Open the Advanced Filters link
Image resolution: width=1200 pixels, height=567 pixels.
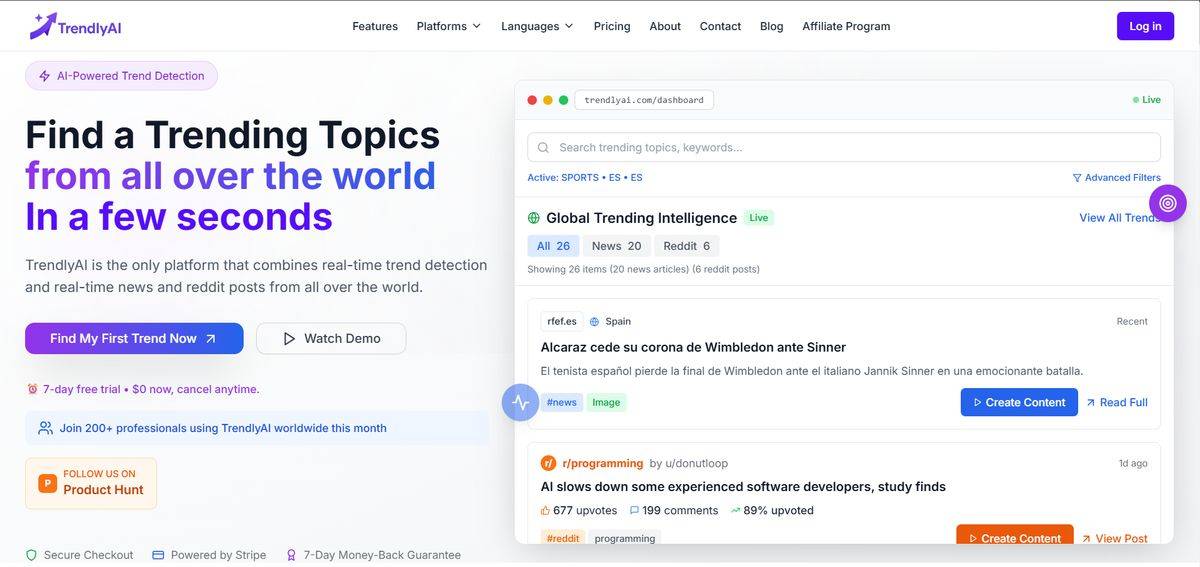click(x=1116, y=178)
